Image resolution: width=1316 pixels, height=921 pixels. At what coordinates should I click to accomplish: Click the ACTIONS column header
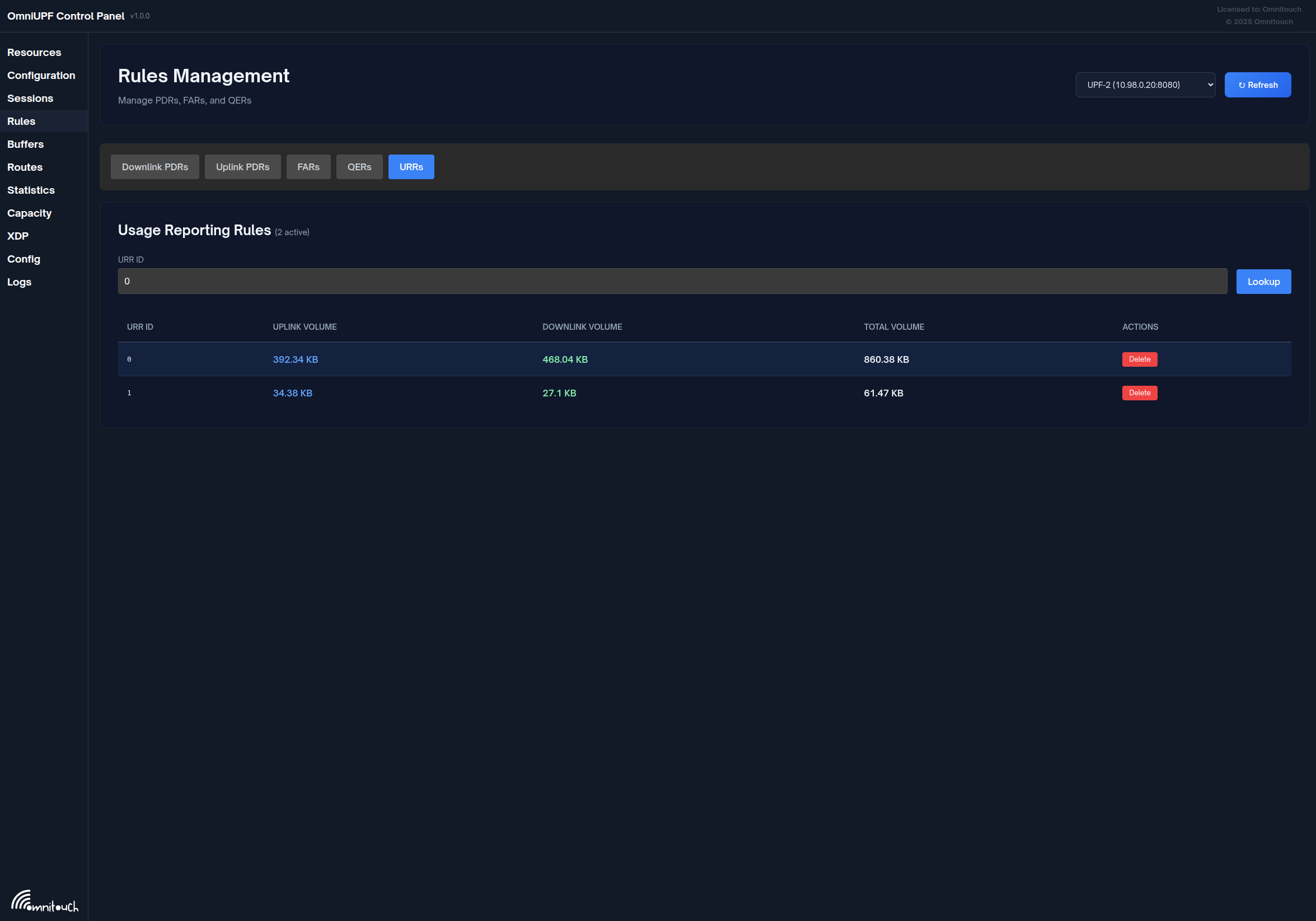pyautogui.click(x=1140, y=326)
